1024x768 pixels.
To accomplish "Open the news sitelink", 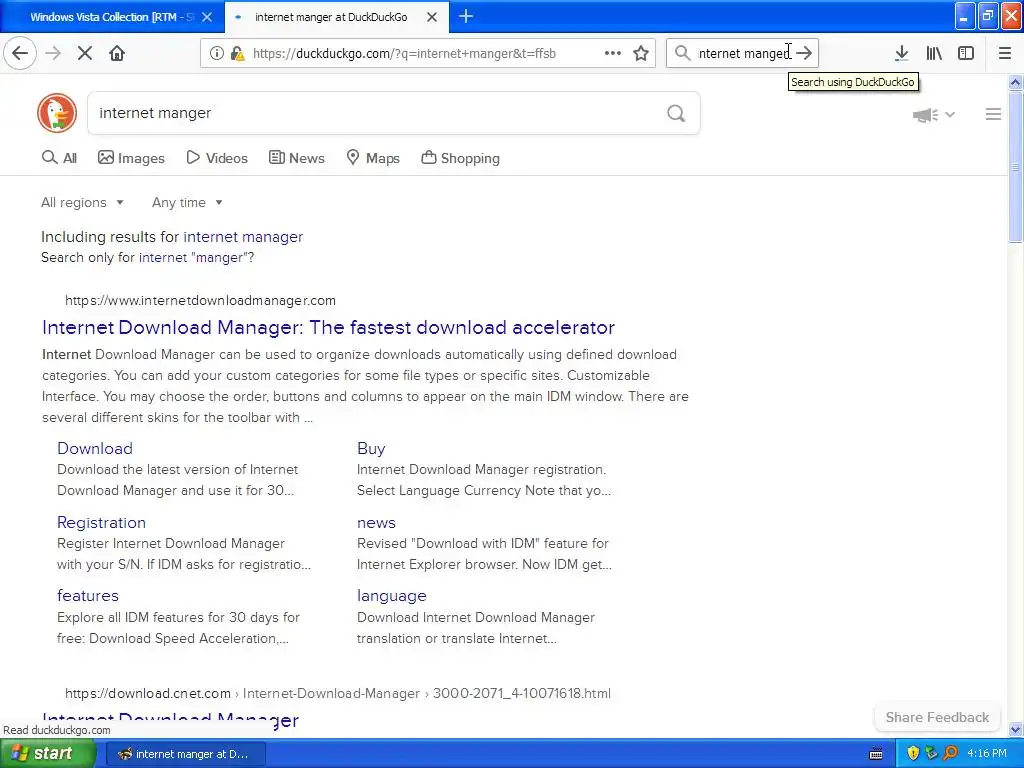I will (x=376, y=522).
